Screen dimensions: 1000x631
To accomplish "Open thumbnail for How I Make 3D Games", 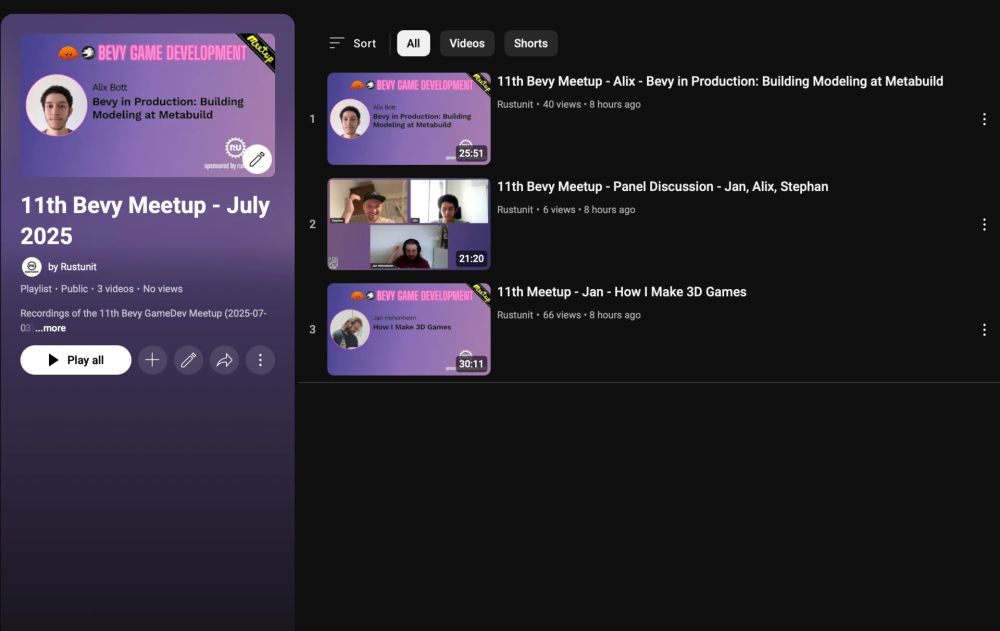I will 409,329.
